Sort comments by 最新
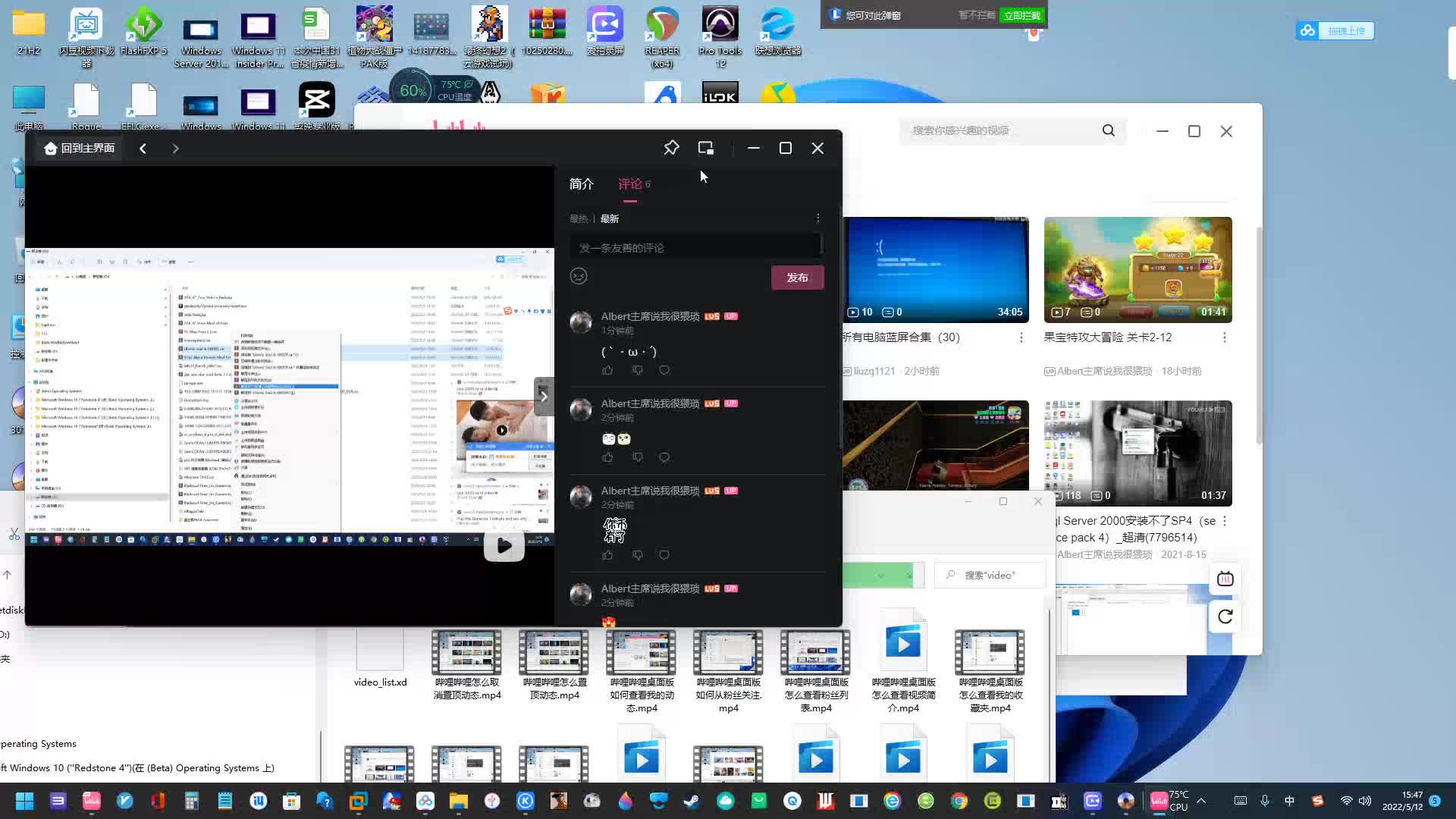 [x=610, y=218]
